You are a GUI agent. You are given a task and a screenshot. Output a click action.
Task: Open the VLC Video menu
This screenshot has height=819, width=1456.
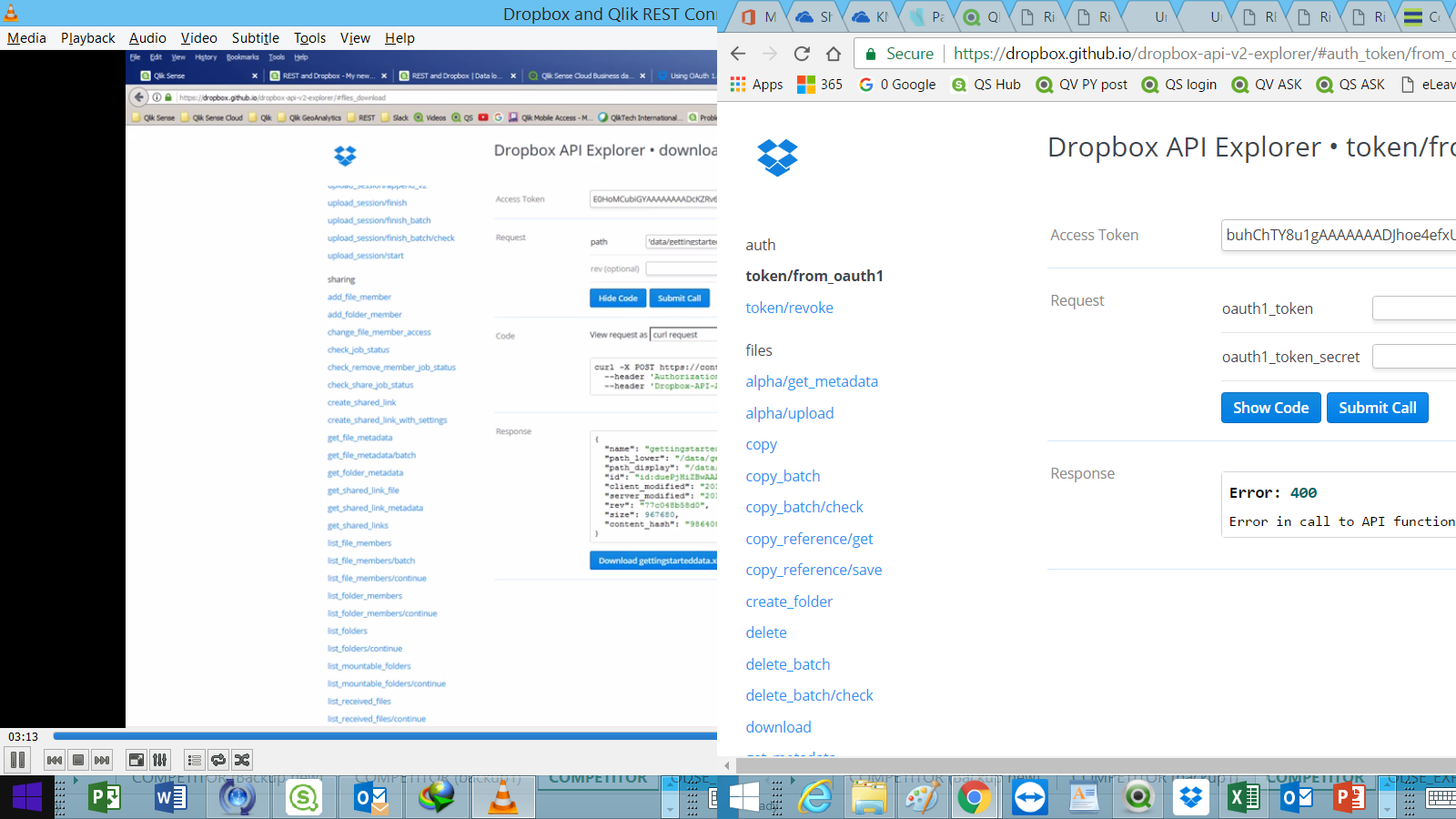(198, 38)
